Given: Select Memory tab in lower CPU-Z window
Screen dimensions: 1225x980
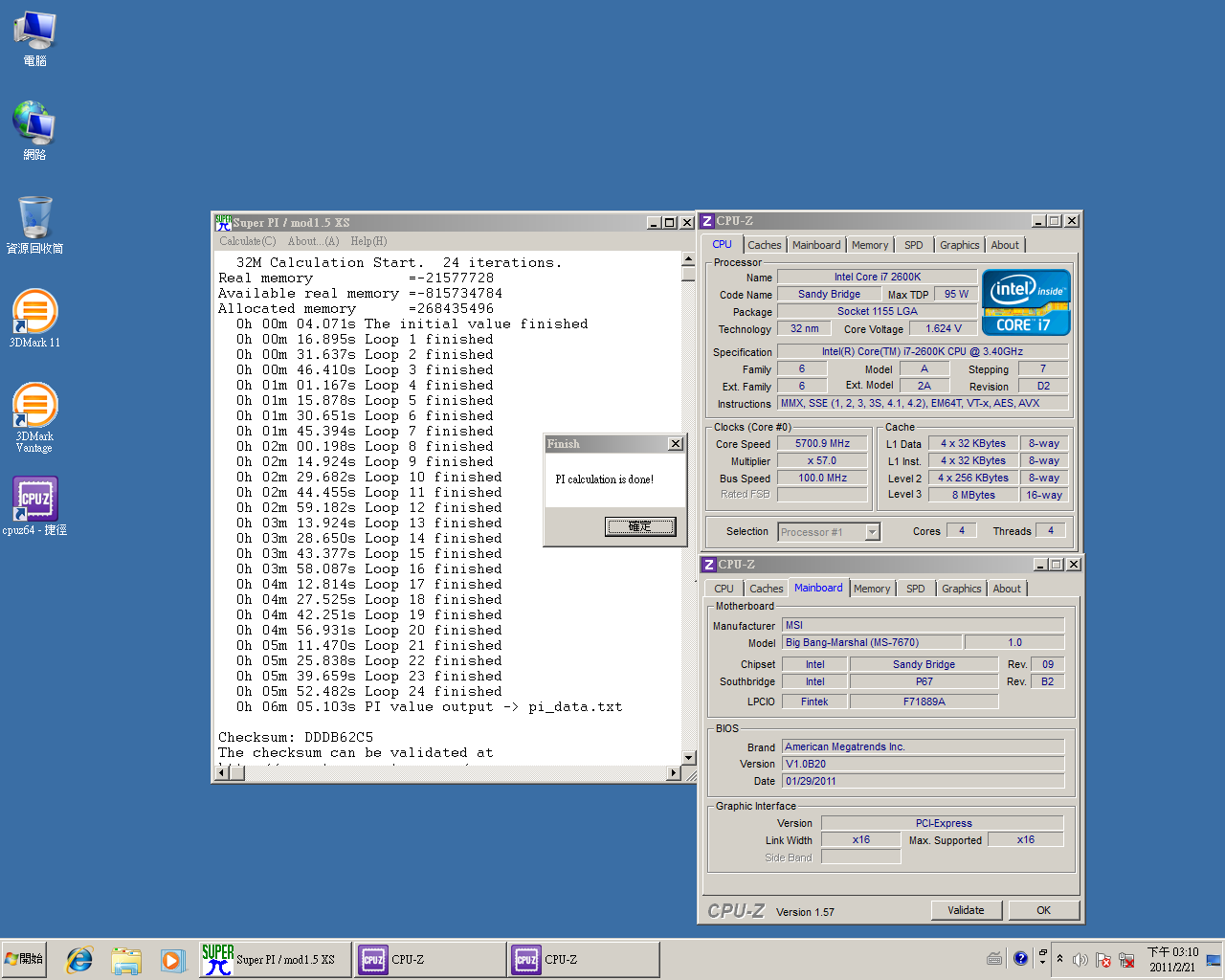Looking at the screenshot, I should click(x=872, y=589).
